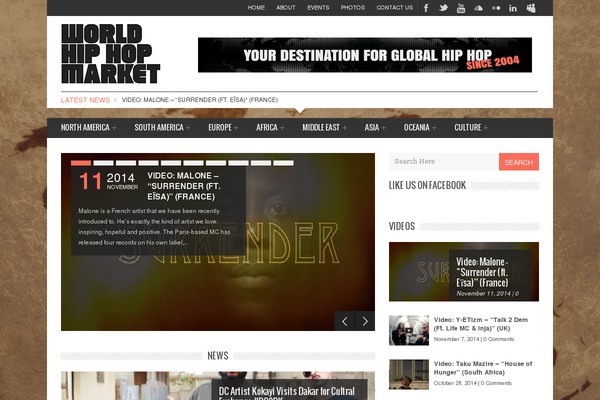The width and height of the screenshot is (600, 400).
Task: Open DC Artist Kokayi Visits Dakar article
Action: coord(287,392)
